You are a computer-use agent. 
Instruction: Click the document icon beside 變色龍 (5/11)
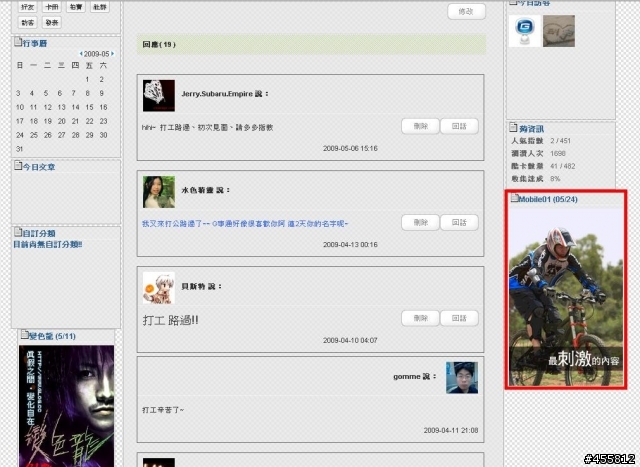click(24, 335)
